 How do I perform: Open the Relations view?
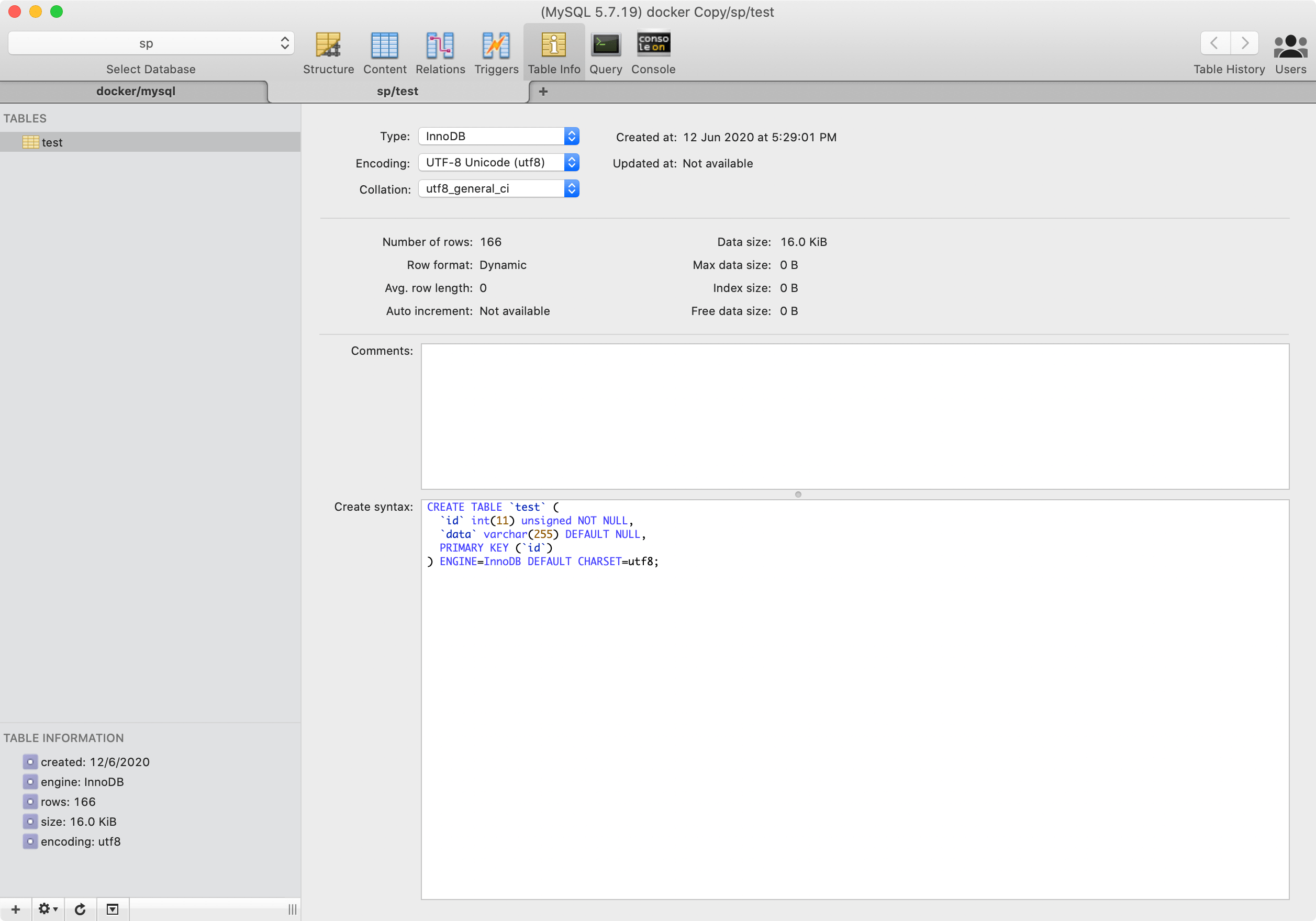click(440, 53)
